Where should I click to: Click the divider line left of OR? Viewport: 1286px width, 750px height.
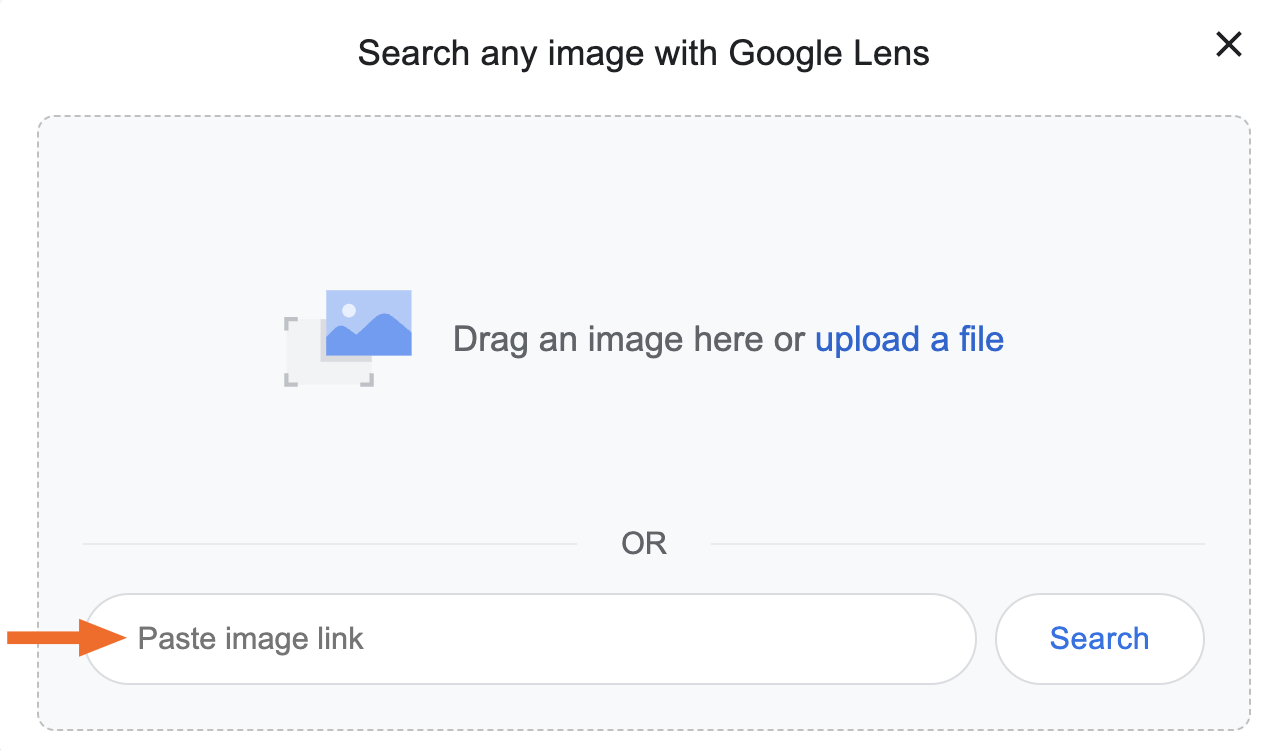point(330,544)
